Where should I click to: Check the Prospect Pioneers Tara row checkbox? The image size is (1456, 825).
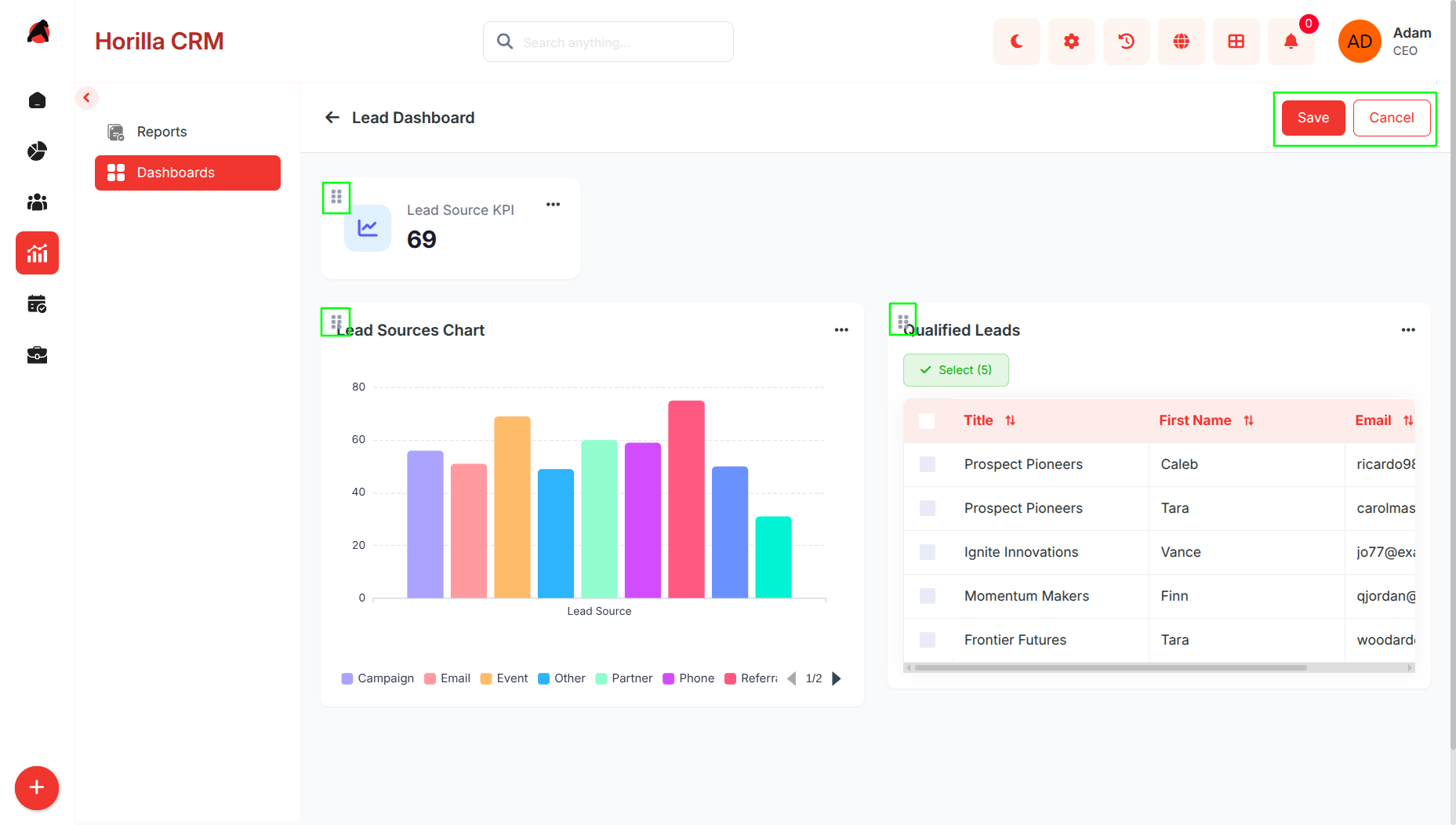[928, 508]
